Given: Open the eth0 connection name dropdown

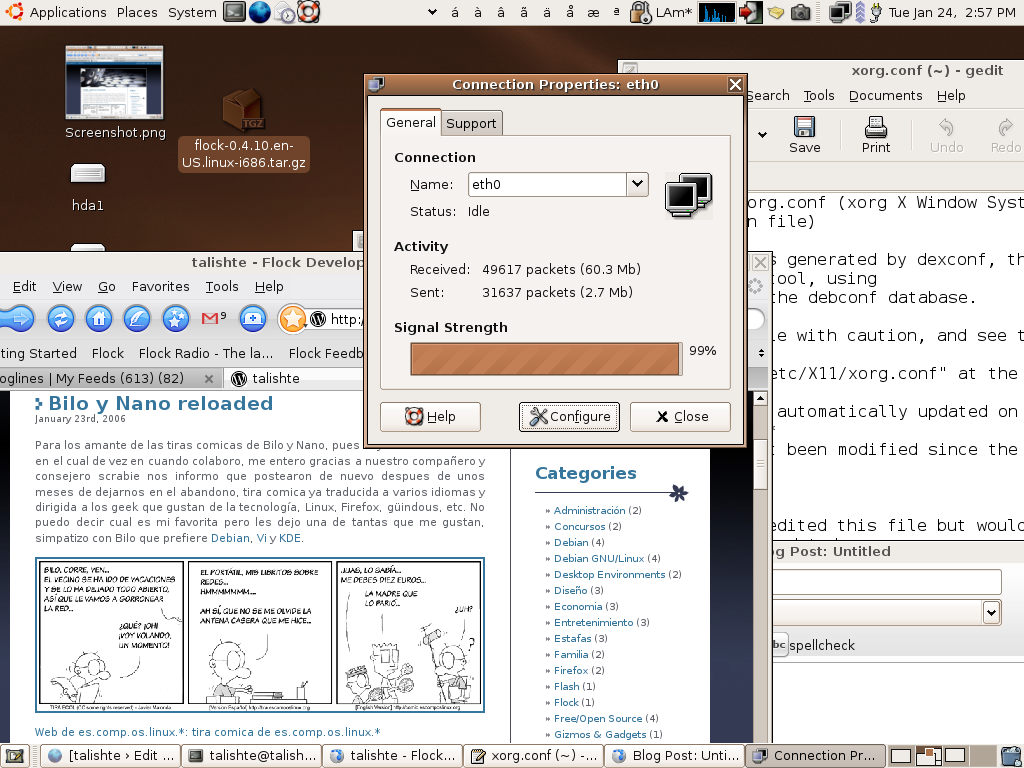Looking at the screenshot, I should 636,184.
